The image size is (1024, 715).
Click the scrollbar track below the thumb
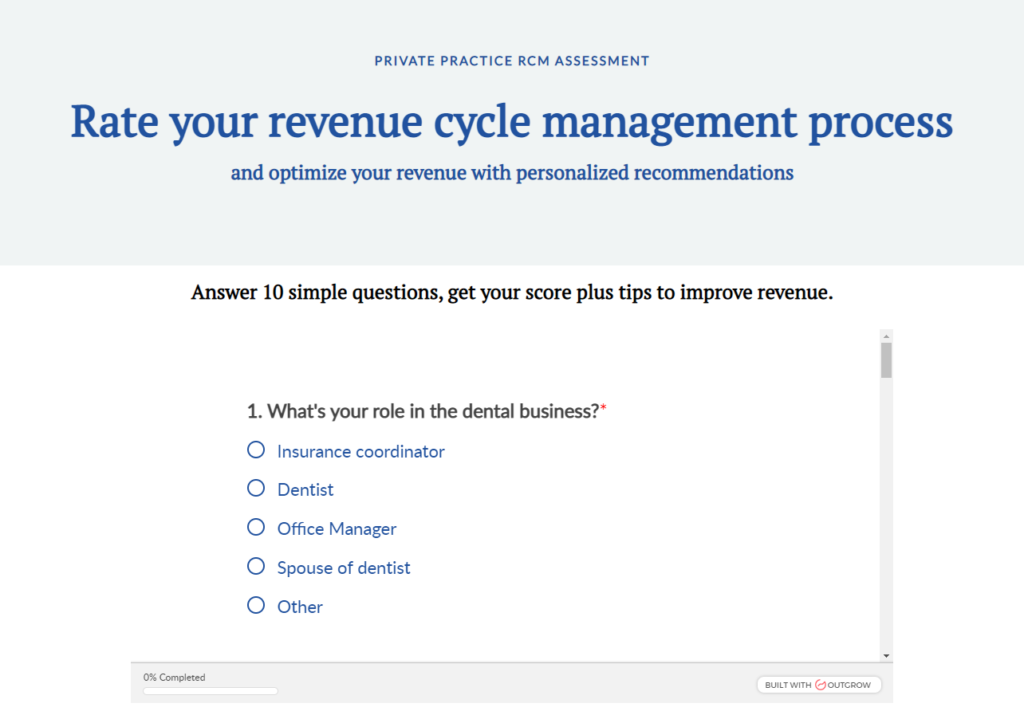pos(886,500)
